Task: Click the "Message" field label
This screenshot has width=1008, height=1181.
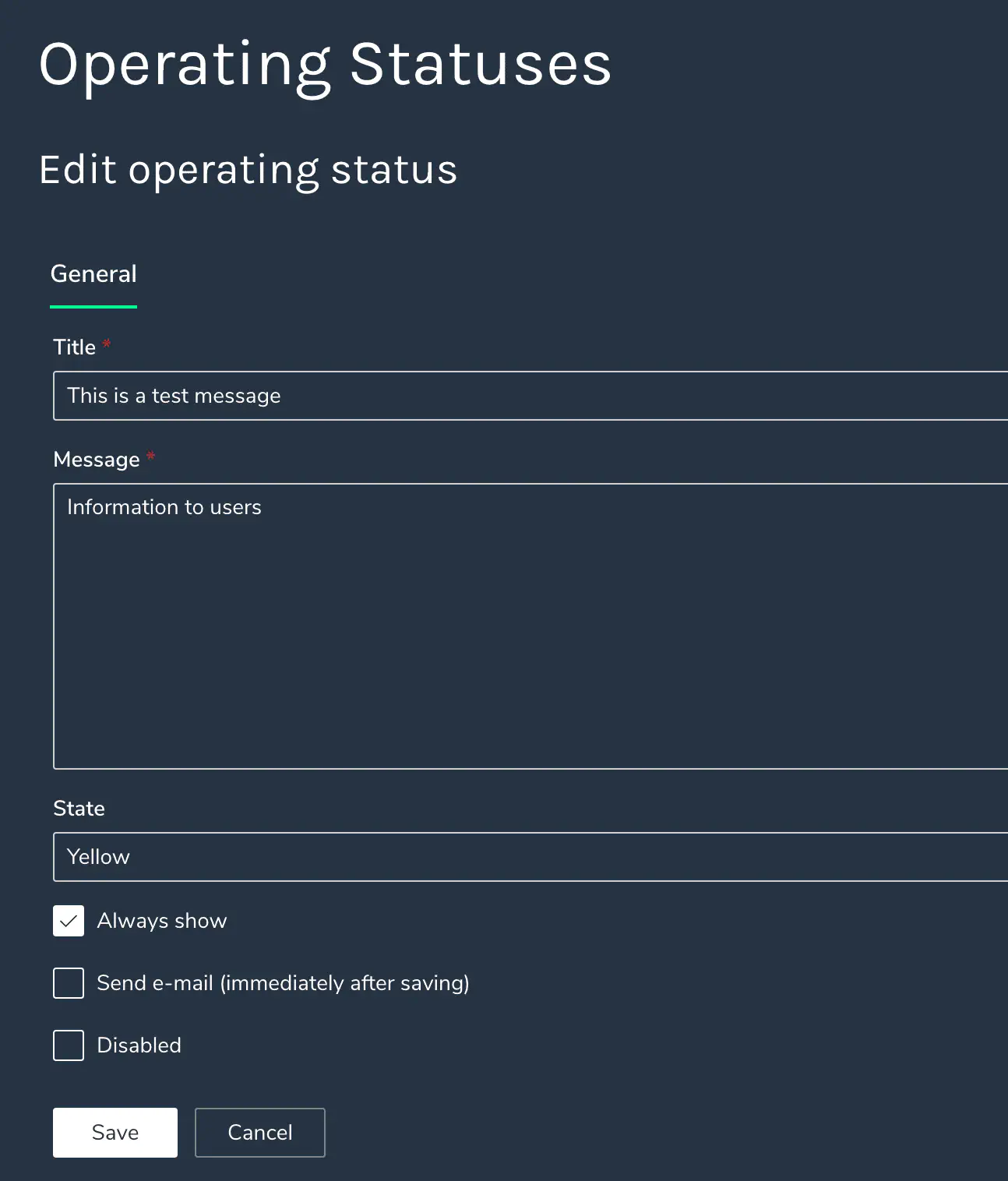Action: coord(96,460)
